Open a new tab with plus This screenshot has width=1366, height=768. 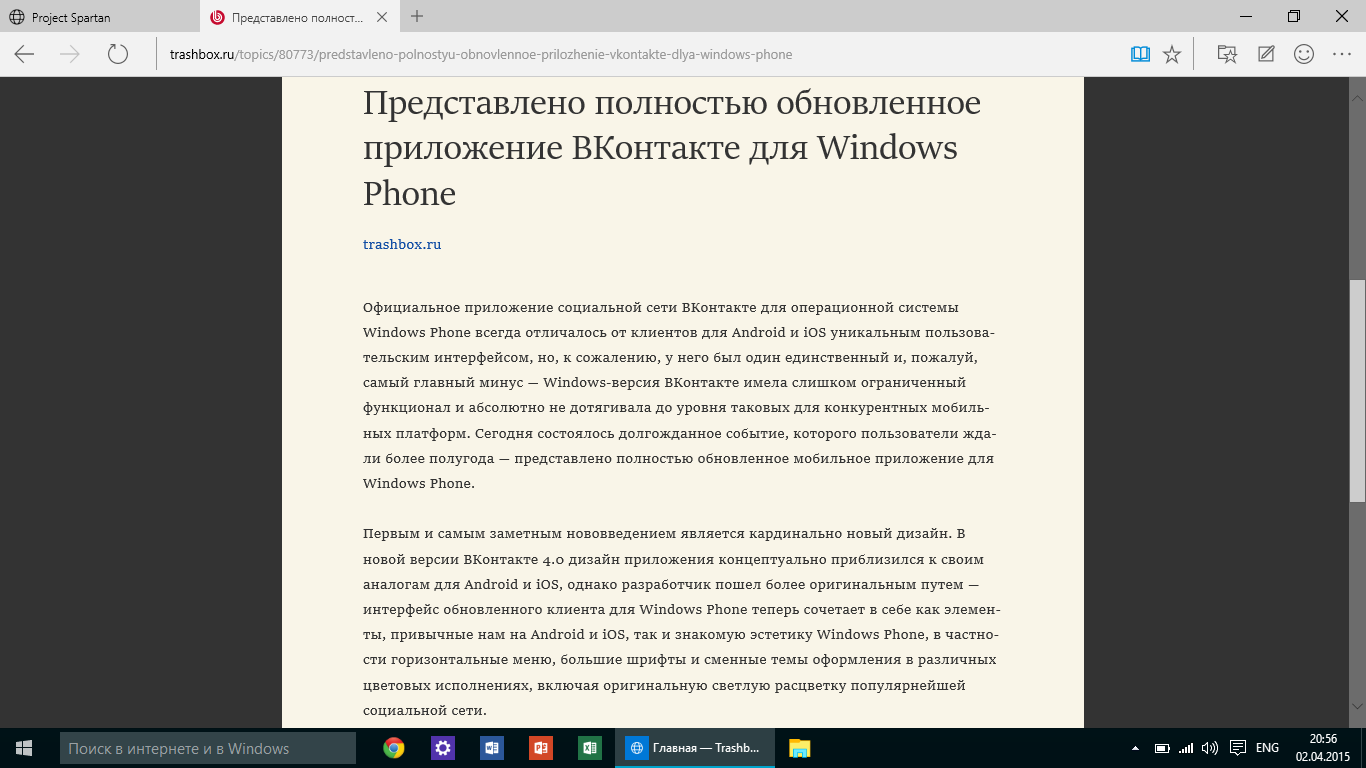417,16
